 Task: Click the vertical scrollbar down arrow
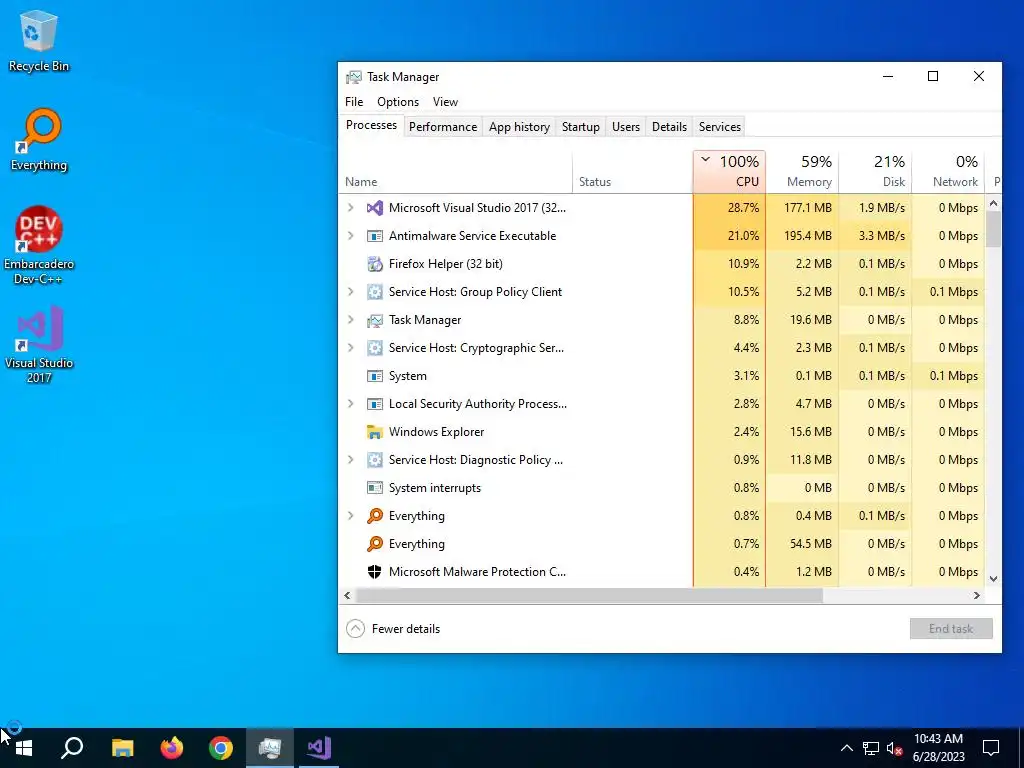993,579
